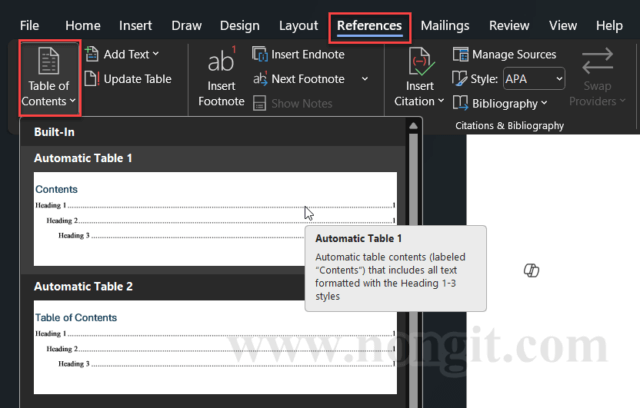The image size is (640, 408).
Task: Click the Bibliography icon
Action: (460, 103)
